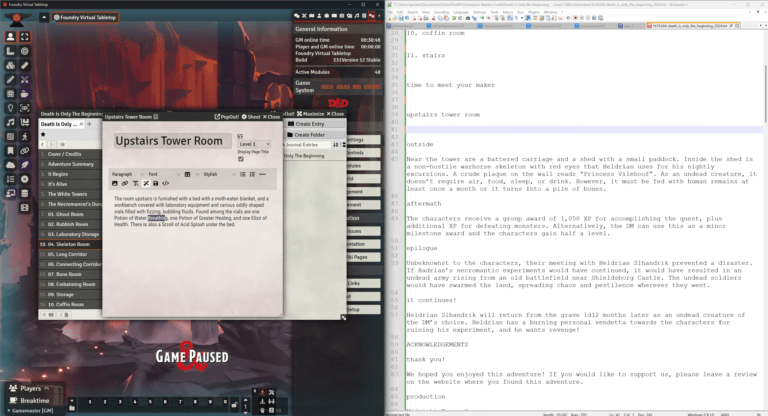Open the Adventure Summary page
This screenshot has height=416, width=768.
[70, 164]
